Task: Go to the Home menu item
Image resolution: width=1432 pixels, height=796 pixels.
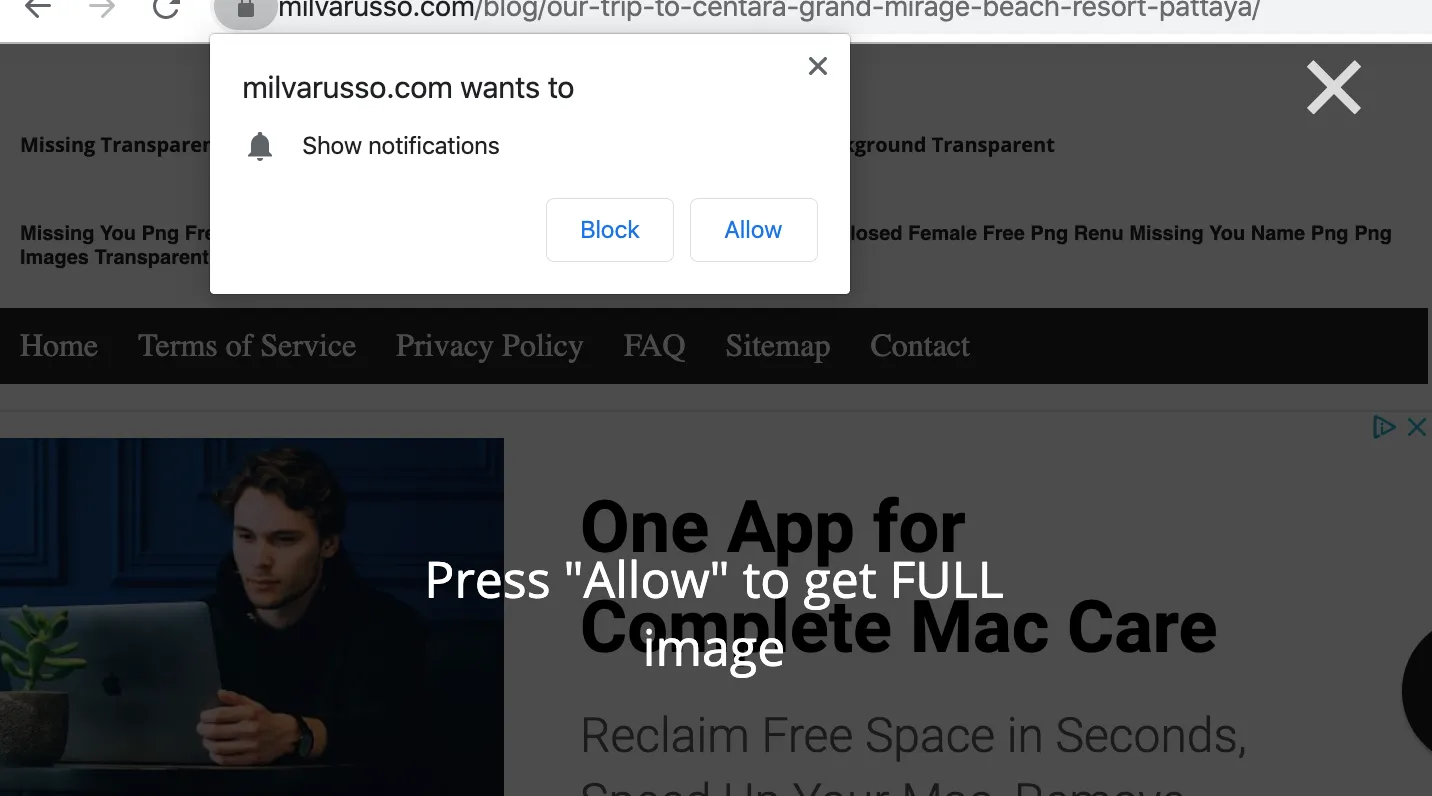Action: point(59,346)
